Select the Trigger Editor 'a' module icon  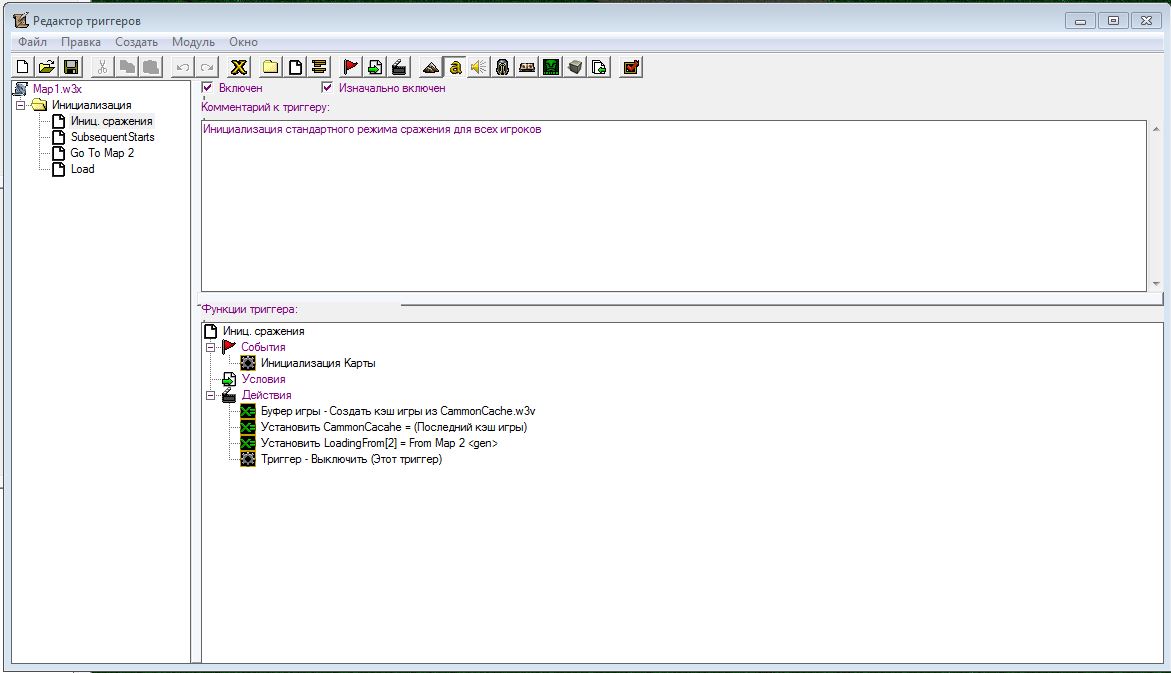click(454, 67)
